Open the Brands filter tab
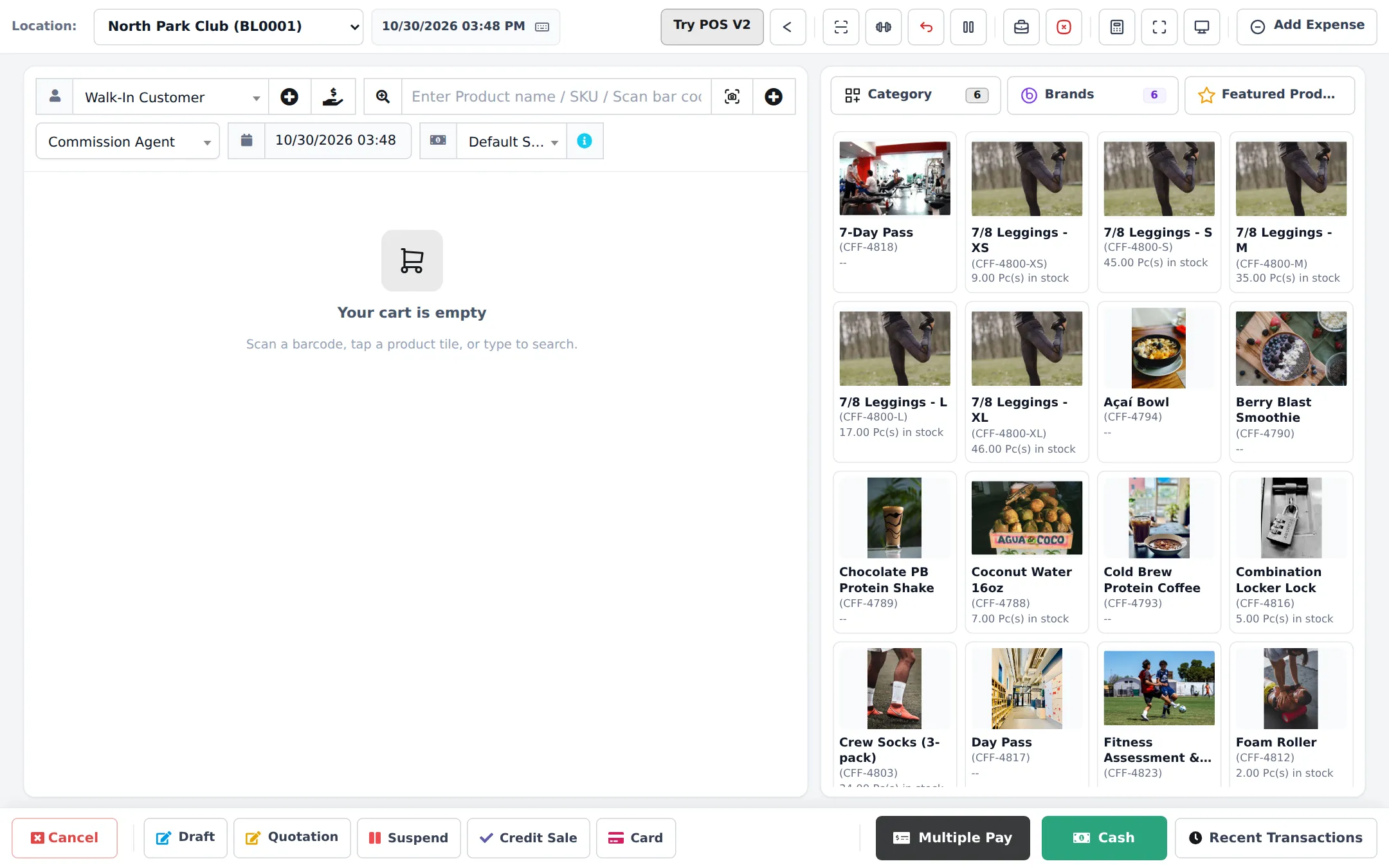The height and width of the screenshot is (868, 1389). [1093, 95]
